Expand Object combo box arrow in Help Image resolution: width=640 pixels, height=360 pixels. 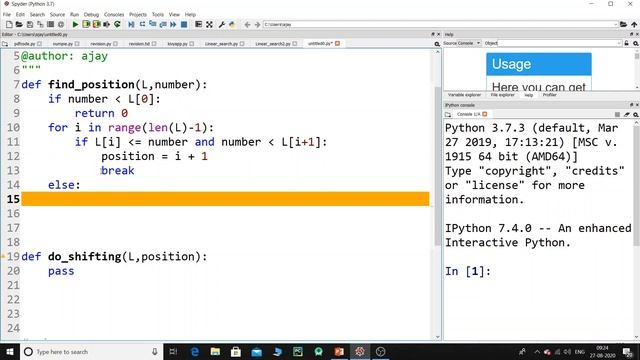(x=619, y=43)
